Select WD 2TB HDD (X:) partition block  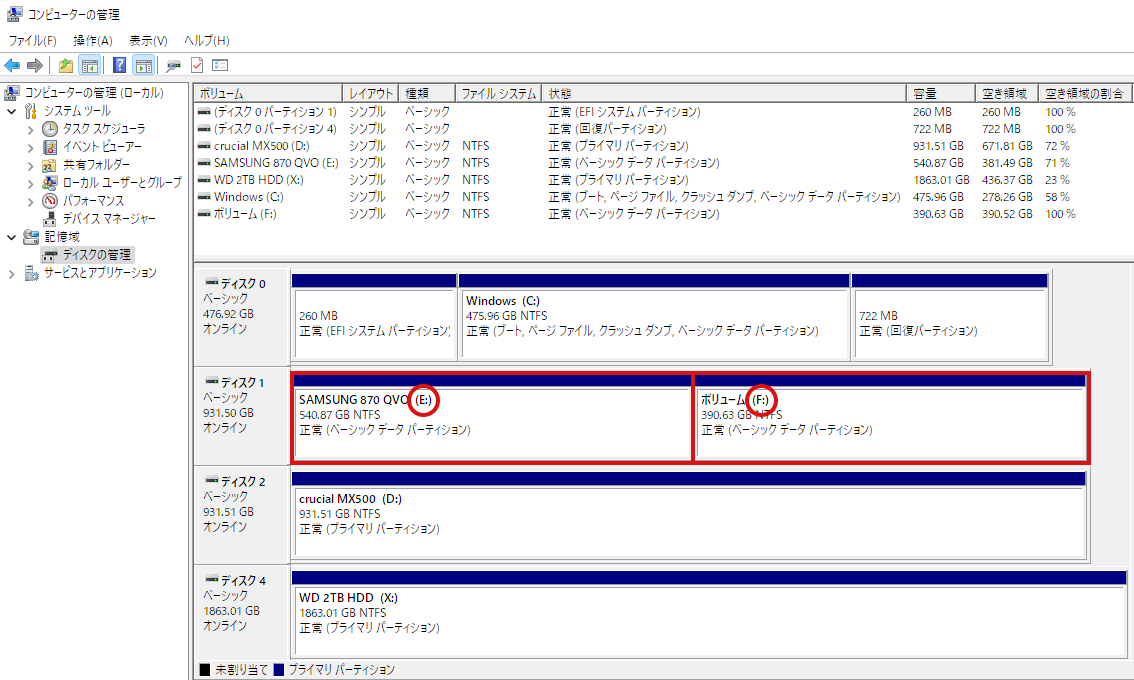(x=709, y=614)
